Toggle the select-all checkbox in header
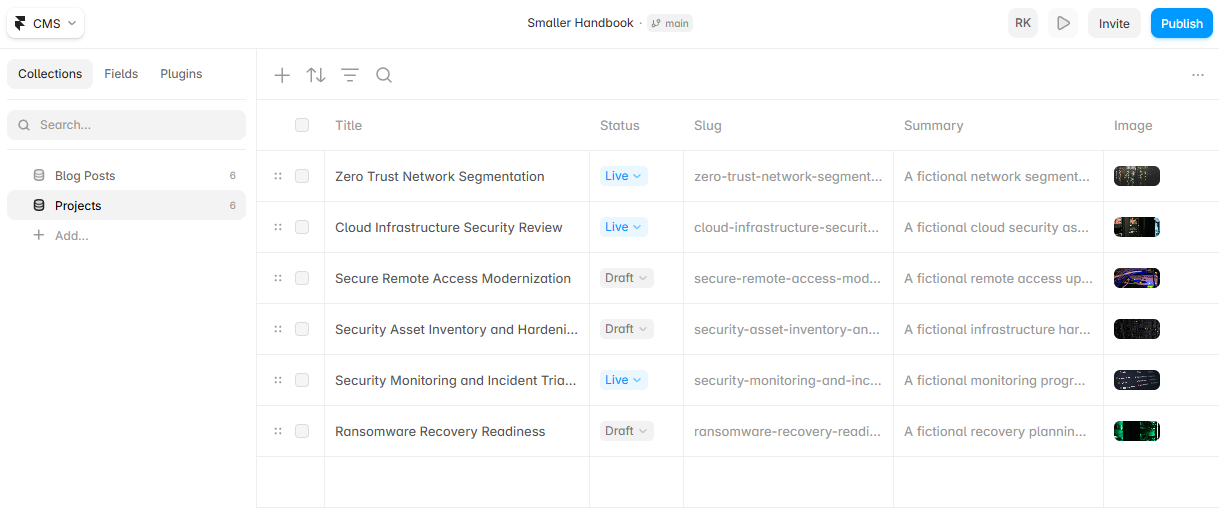1219x508 pixels. point(302,125)
